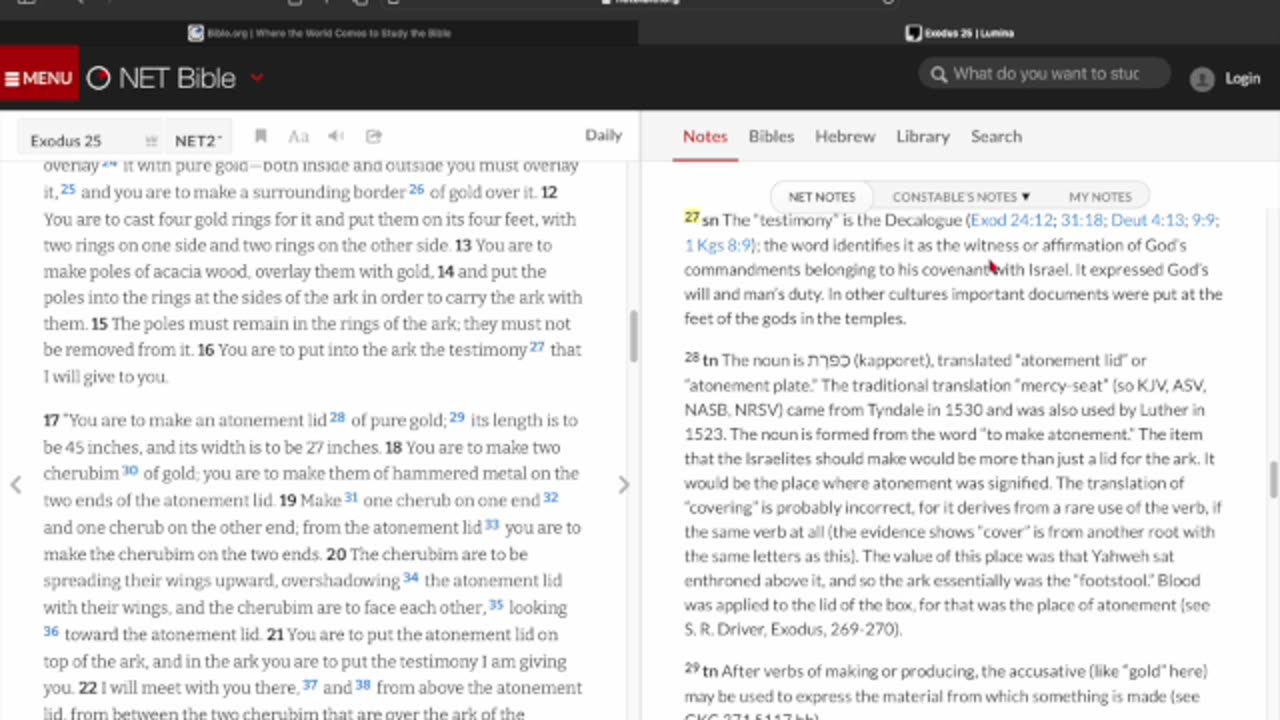This screenshot has height=720, width=1280.
Task: Open the CONSTABLE'S NOTES dropdown
Action: (x=960, y=197)
